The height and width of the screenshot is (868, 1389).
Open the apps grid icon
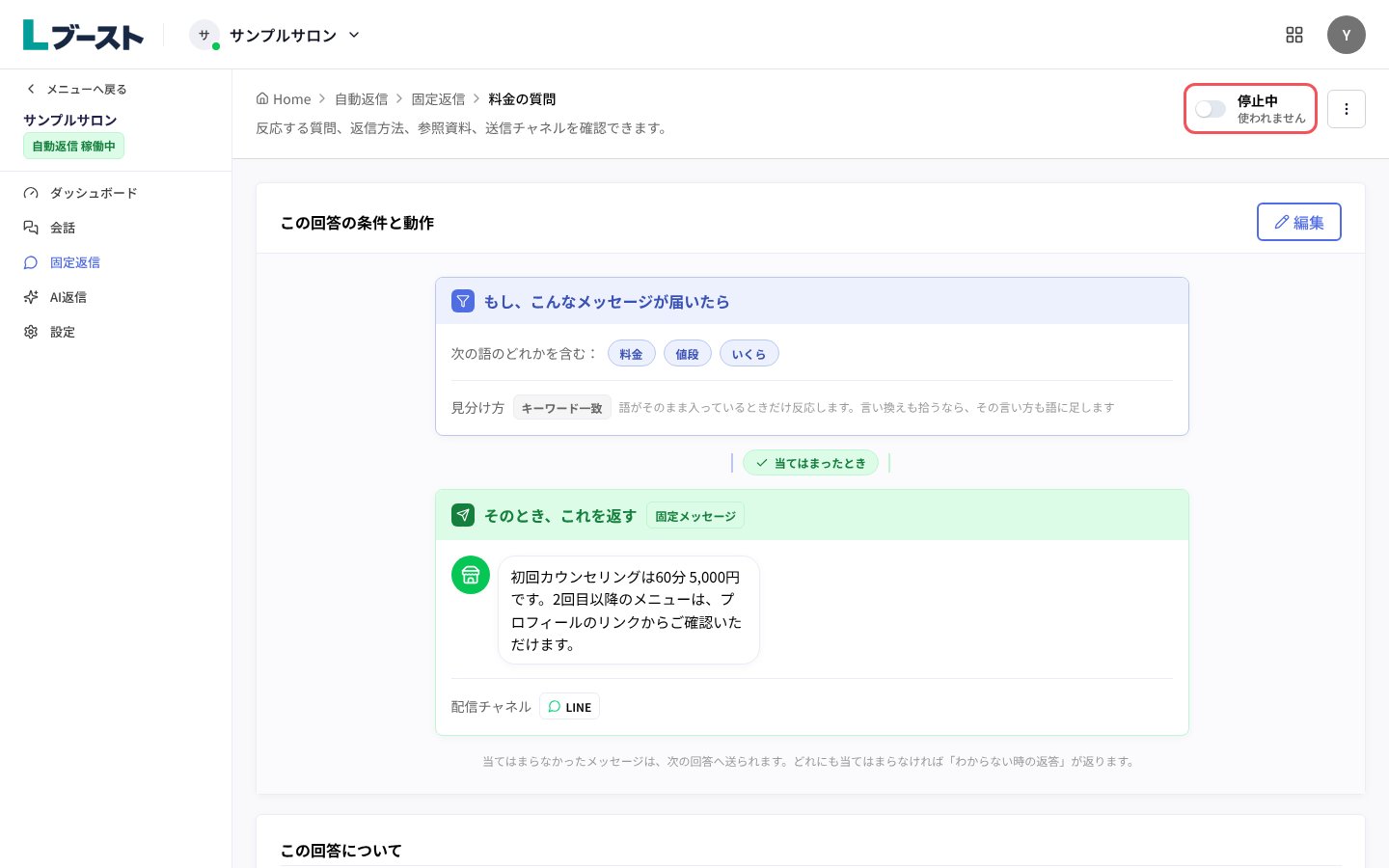[x=1294, y=35]
